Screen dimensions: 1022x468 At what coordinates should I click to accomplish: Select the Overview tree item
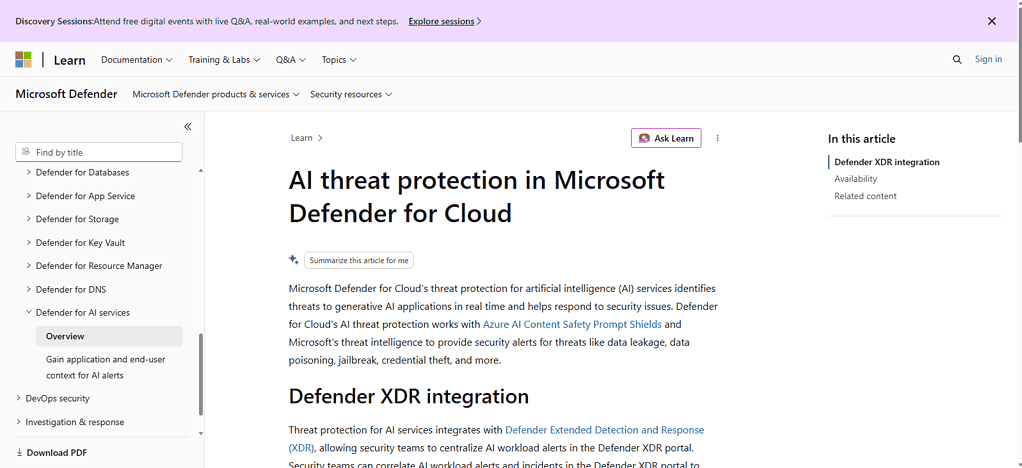coord(109,336)
